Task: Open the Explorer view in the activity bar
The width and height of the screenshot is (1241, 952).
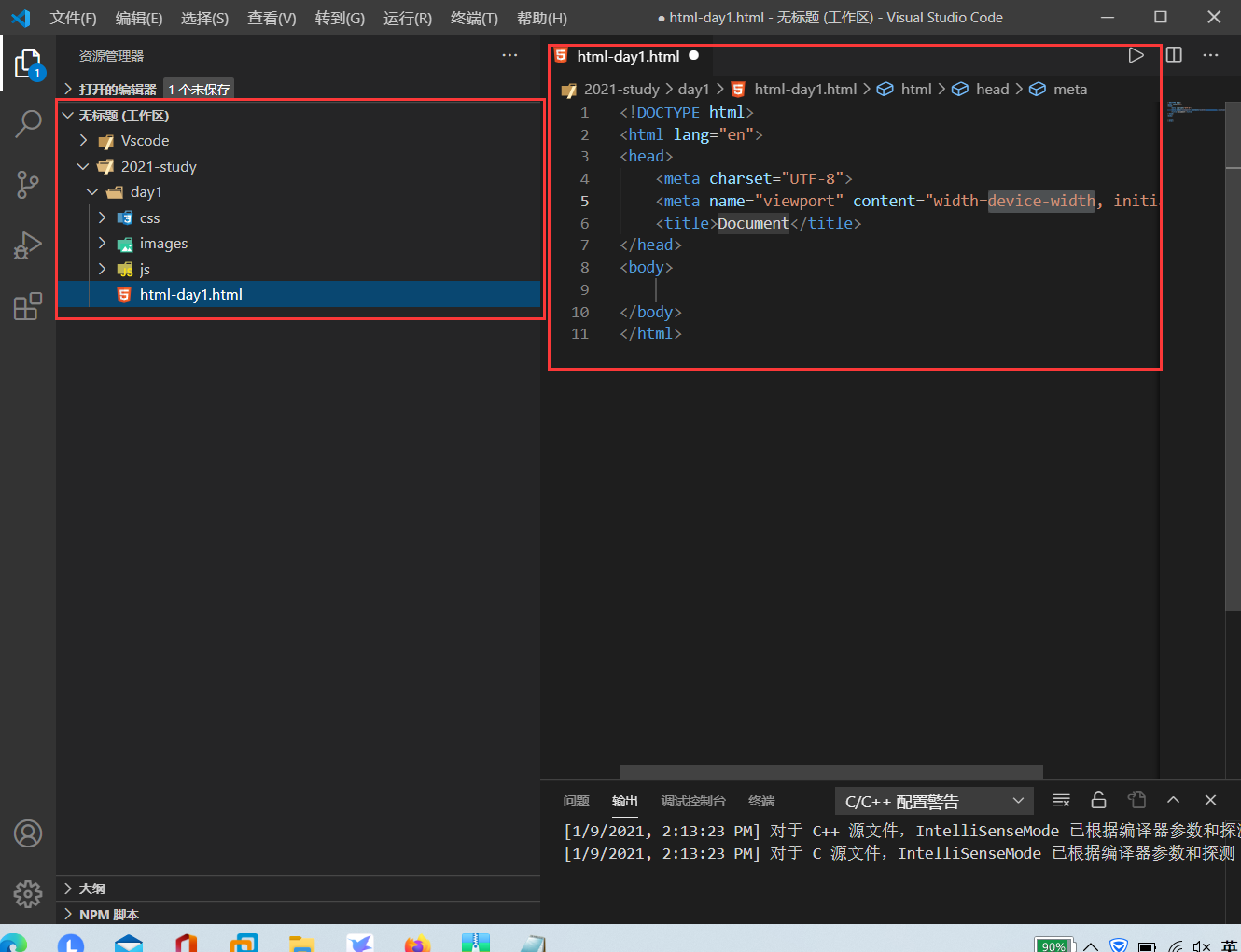Action: pos(27,63)
